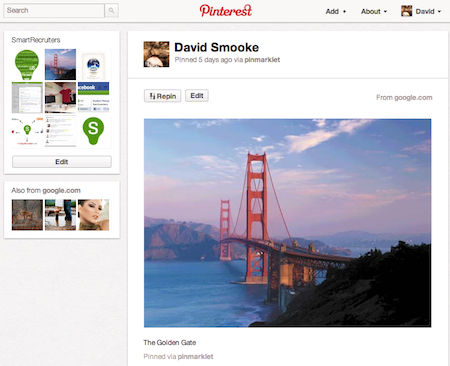
Task: Open the webpage list screenshot thumbnail
Action: tap(60, 131)
